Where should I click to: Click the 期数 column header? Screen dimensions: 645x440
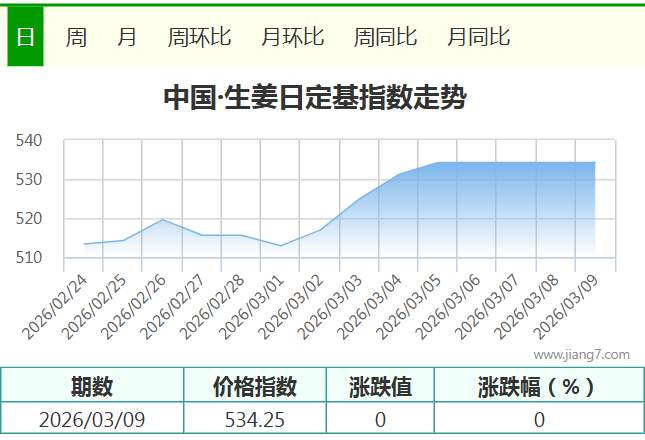point(92,386)
